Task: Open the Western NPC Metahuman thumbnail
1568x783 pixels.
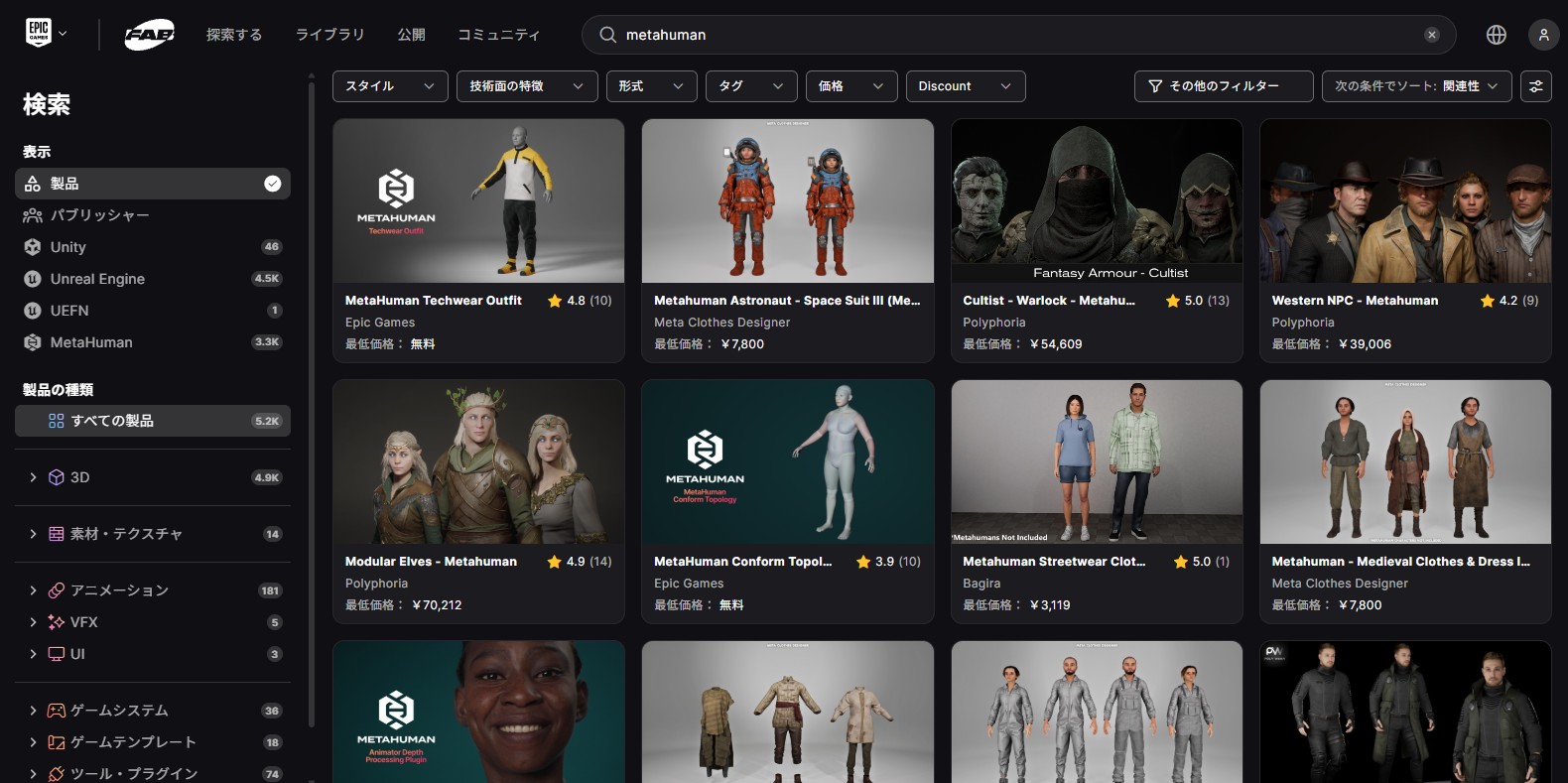Action: click(x=1404, y=201)
